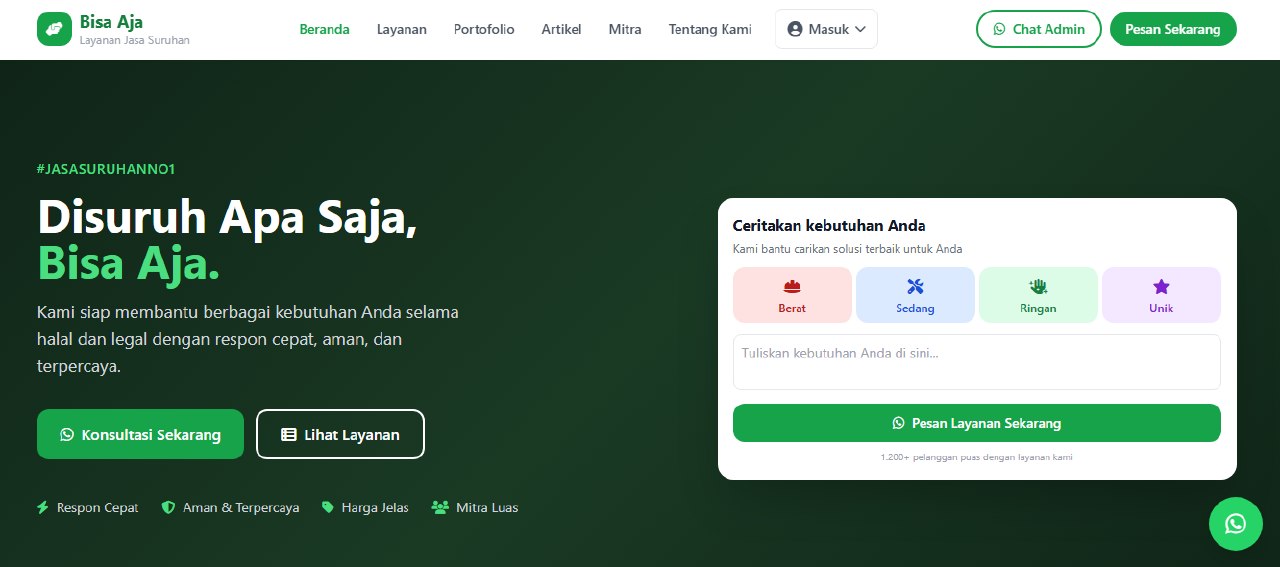Screen dimensions: 1280x567
Task: Click the Aman & Terpercaya label
Action: click(x=241, y=507)
